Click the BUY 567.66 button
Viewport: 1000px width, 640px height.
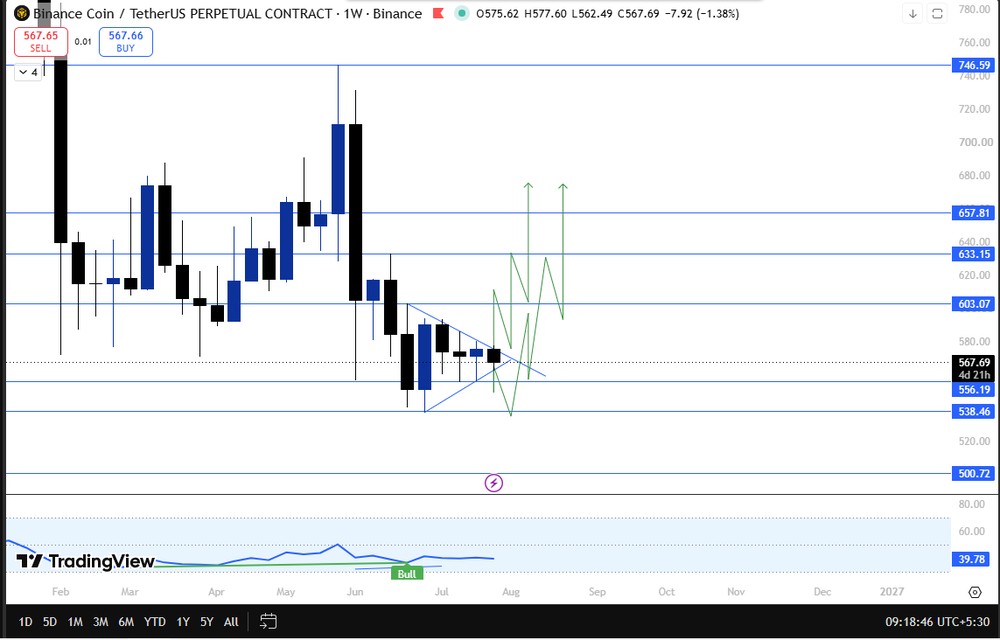[126, 41]
